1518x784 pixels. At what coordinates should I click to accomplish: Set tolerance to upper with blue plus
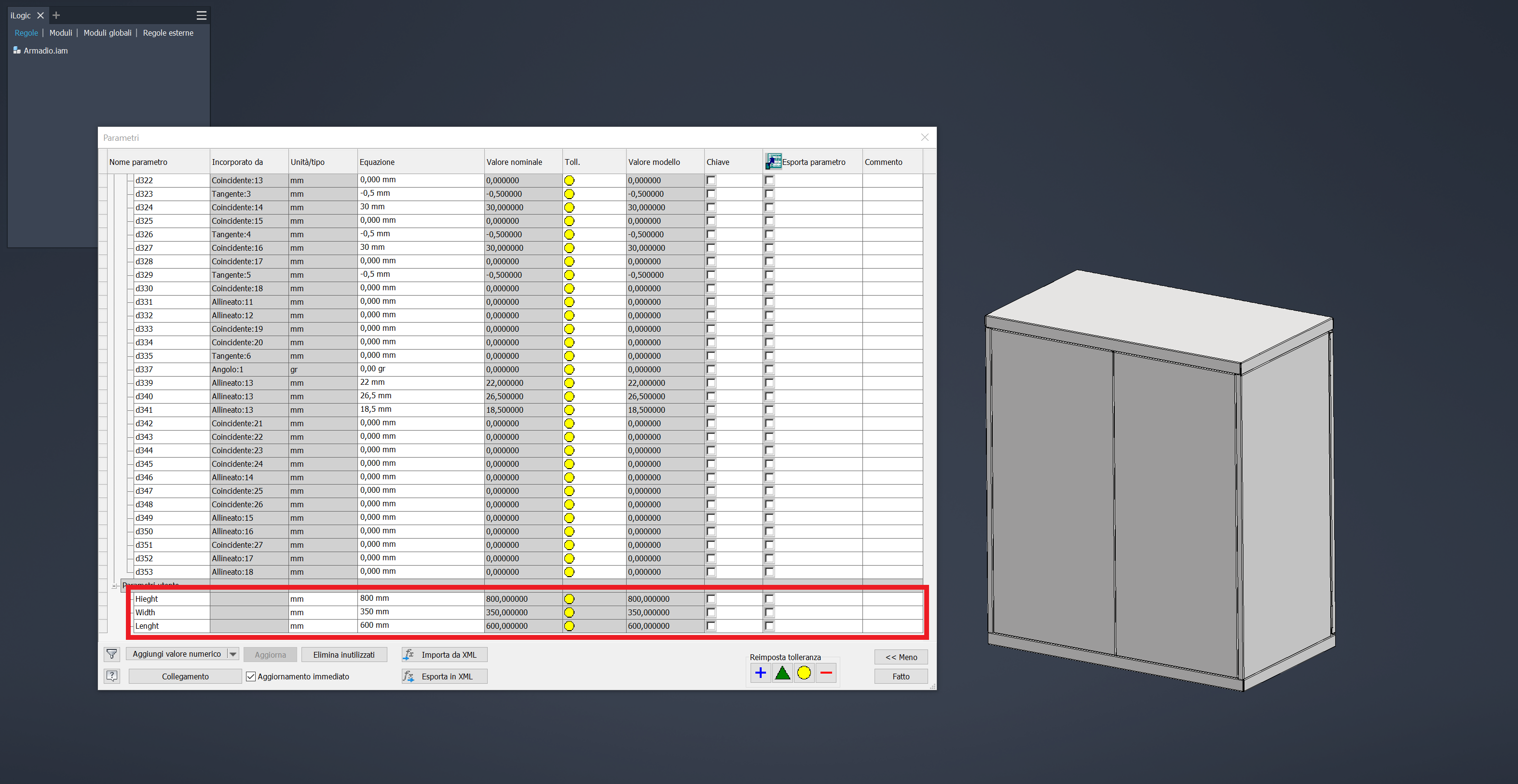tap(760, 673)
